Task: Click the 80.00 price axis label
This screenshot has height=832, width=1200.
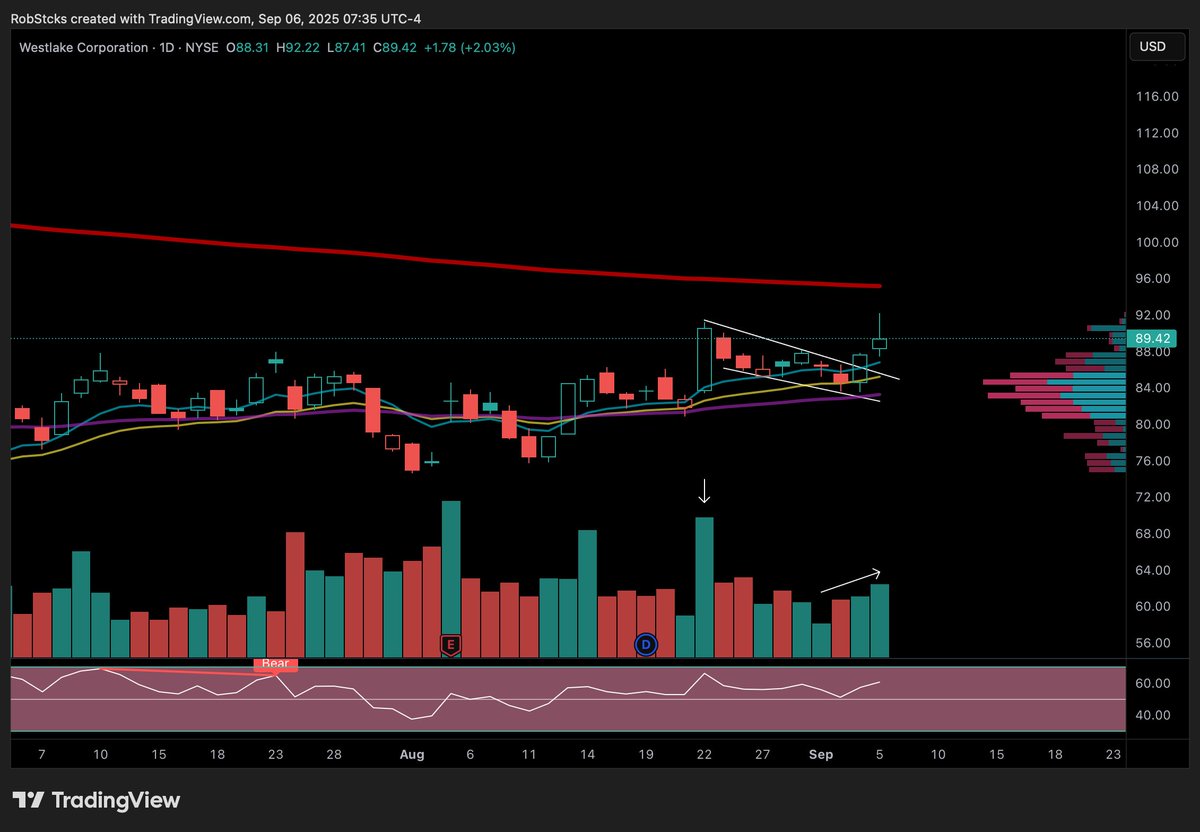Action: [x=1154, y=424]
